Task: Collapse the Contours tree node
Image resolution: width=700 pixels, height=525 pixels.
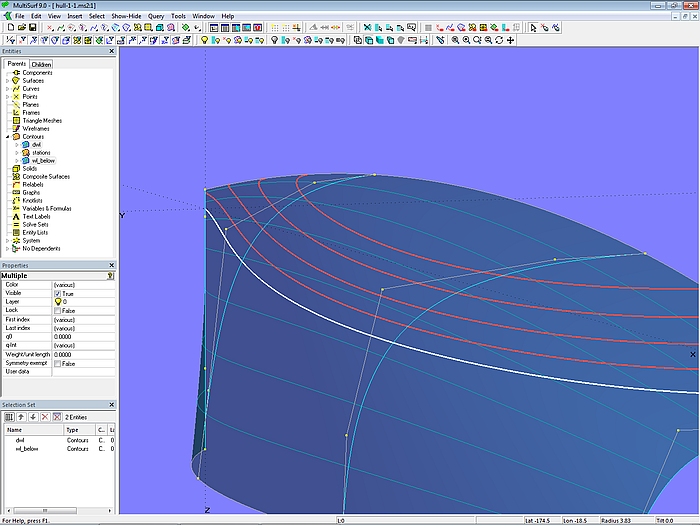Action: [x=8, y=137]
